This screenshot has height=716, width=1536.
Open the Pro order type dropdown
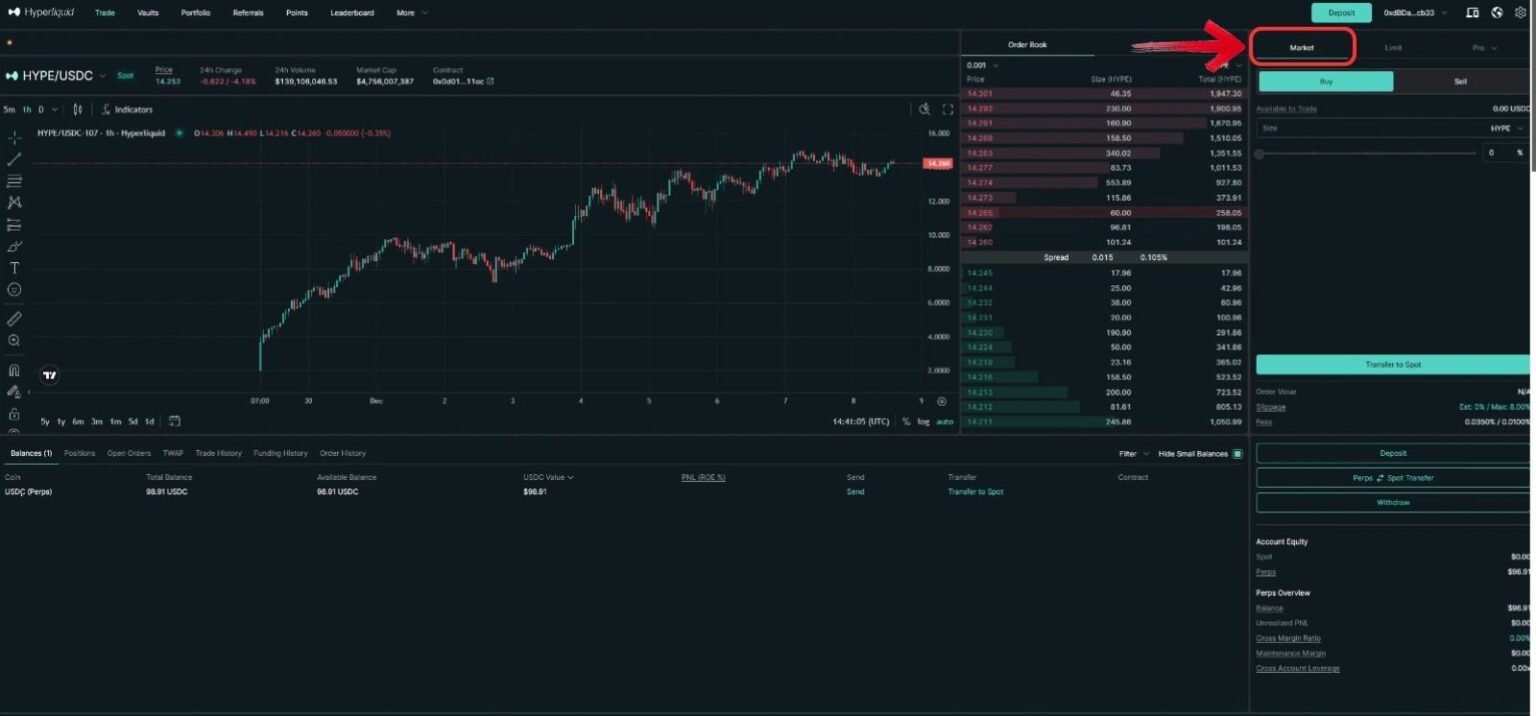[1483, 47]
